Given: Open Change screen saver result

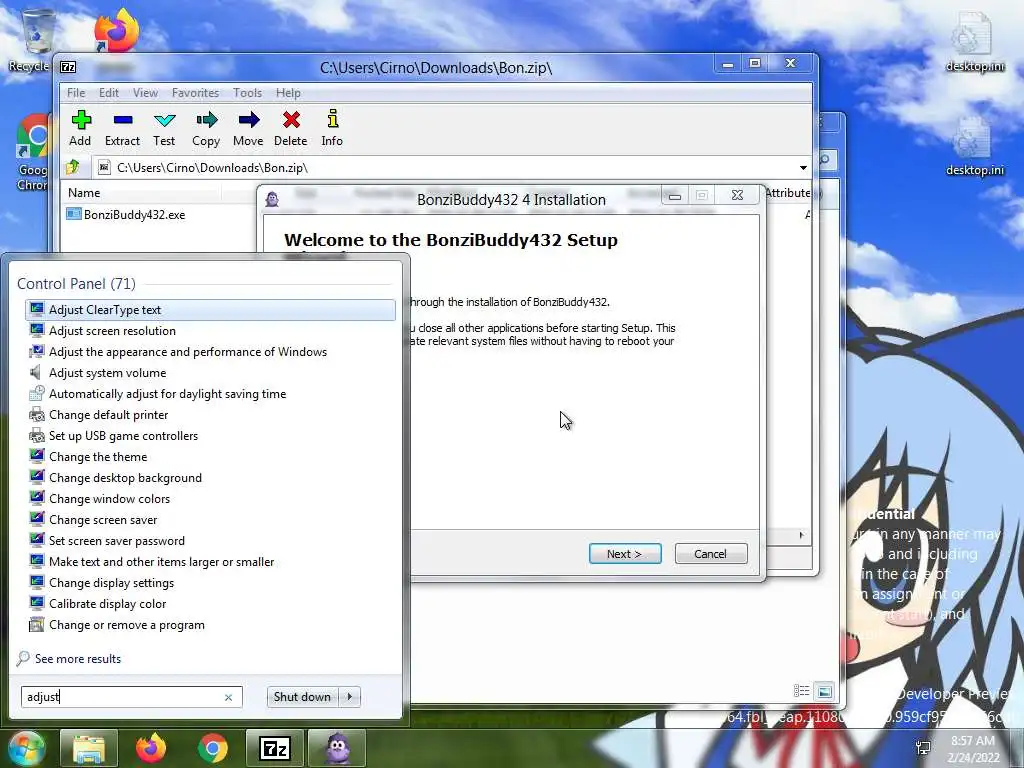Looking at the screenshot, I should tap(210, 520).
